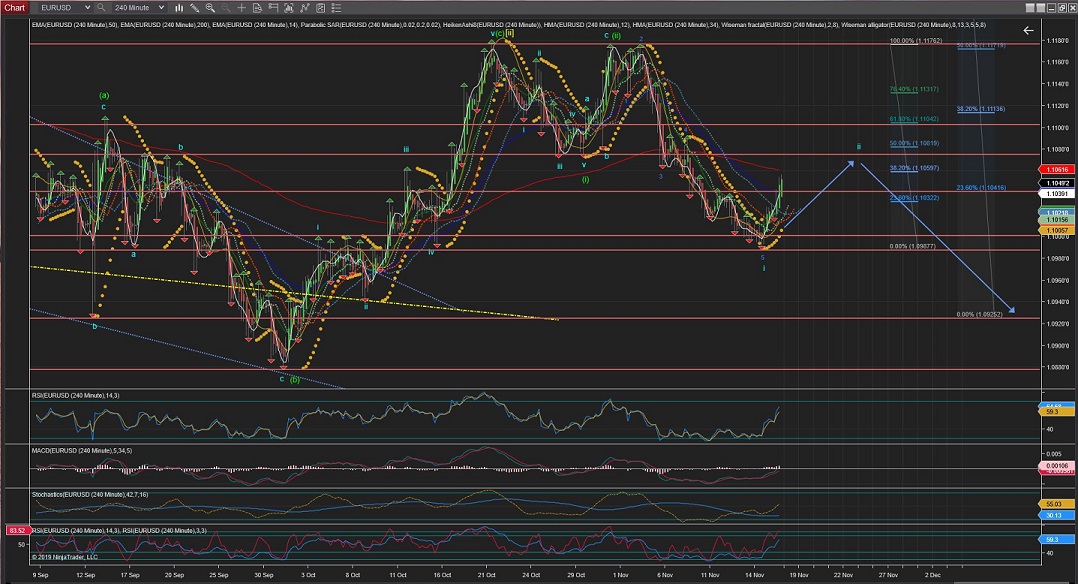
Task: Open the drawing tools pencil icon
Action: (x=194, y=8)
